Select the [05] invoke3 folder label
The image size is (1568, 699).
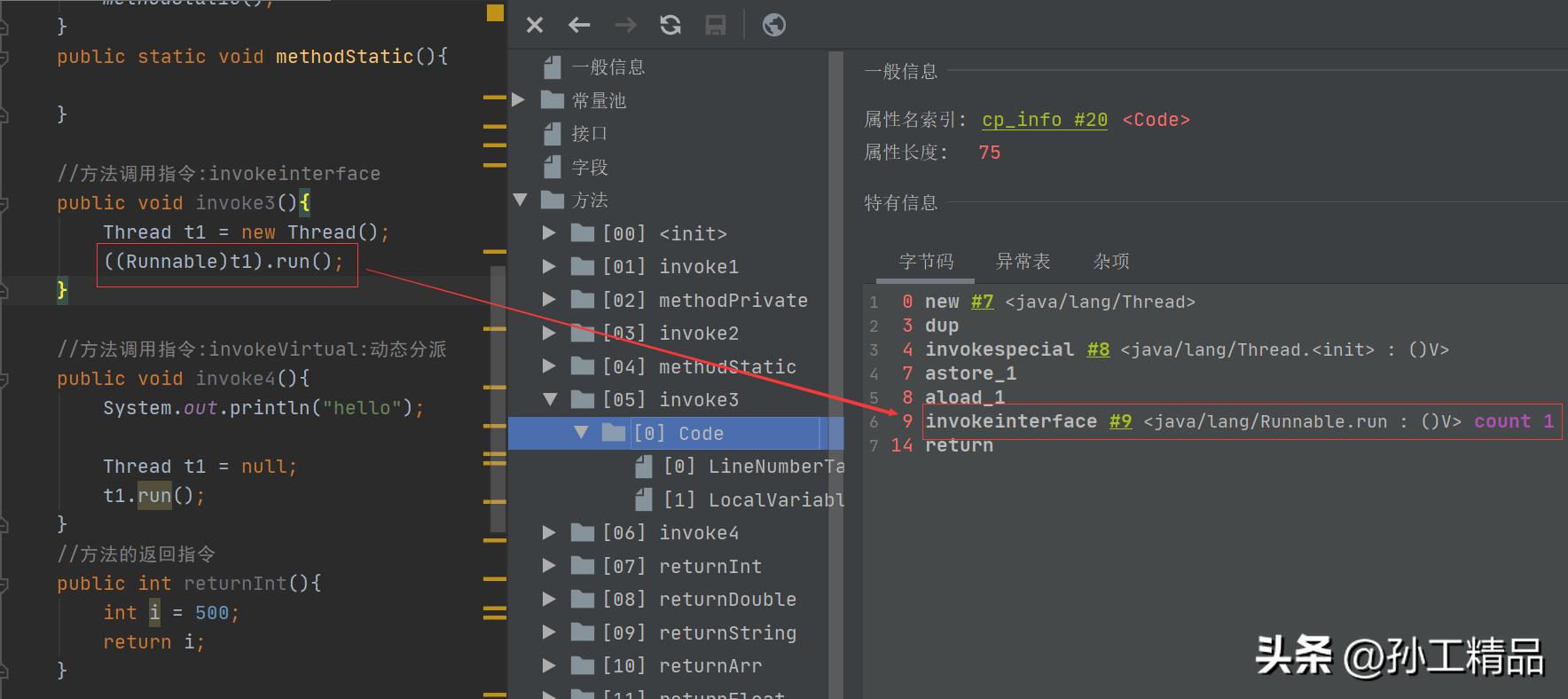click(x=670, y=400)
